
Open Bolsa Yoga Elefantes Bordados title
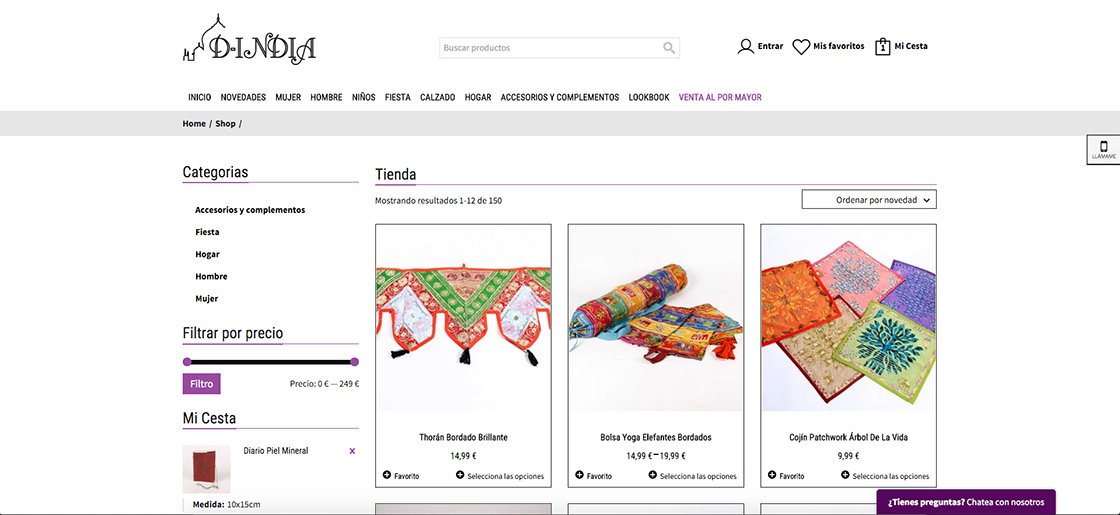pyautogui.click(x=656, y=437)
